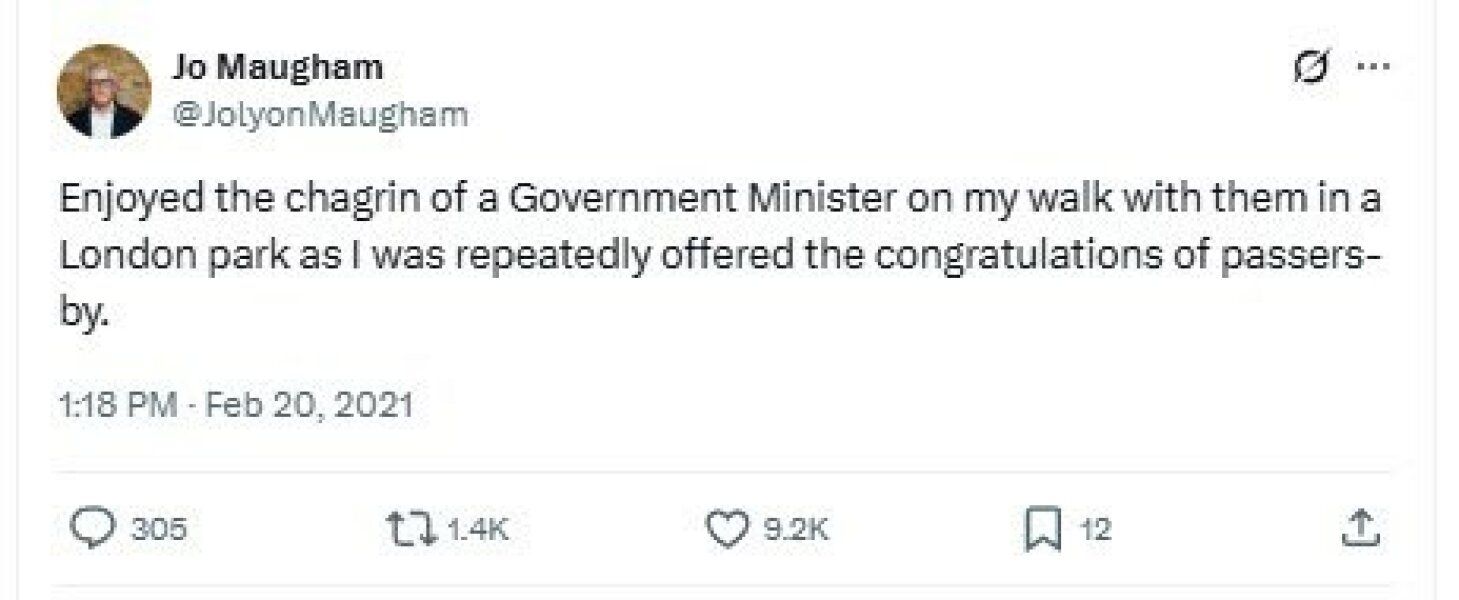Screen dimensions: 1459x600
Task: Bookmark the tweet with the bookmark icon
Action: coord(1043,529)
